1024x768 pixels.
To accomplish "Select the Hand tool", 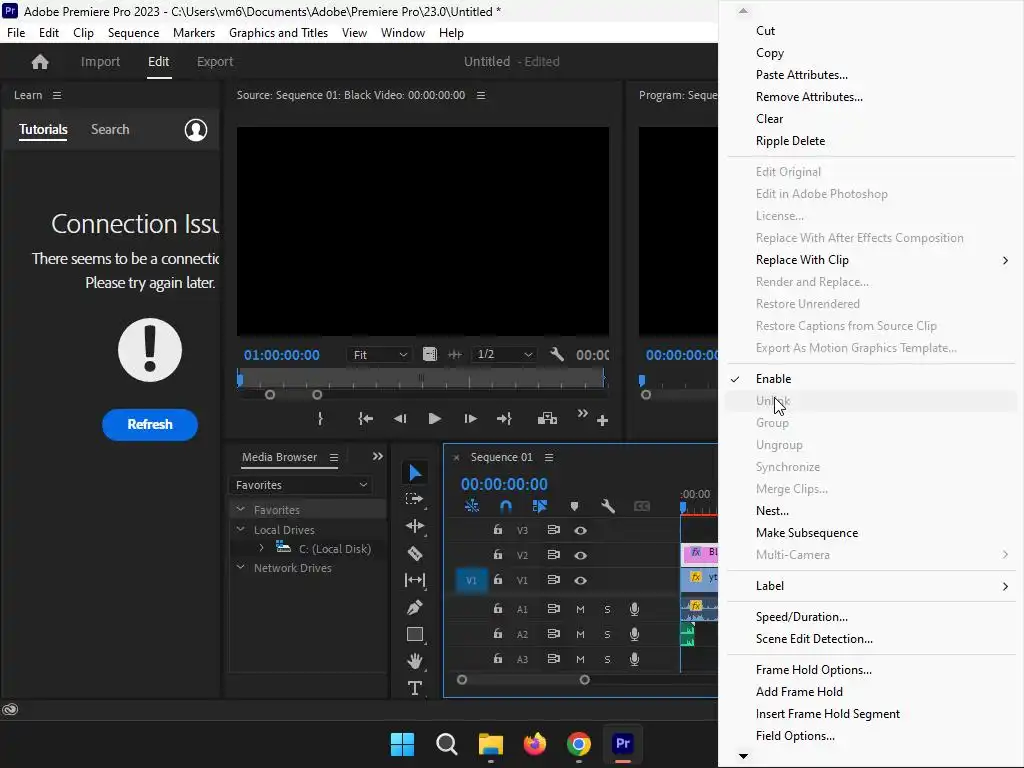I will (415, 661).
